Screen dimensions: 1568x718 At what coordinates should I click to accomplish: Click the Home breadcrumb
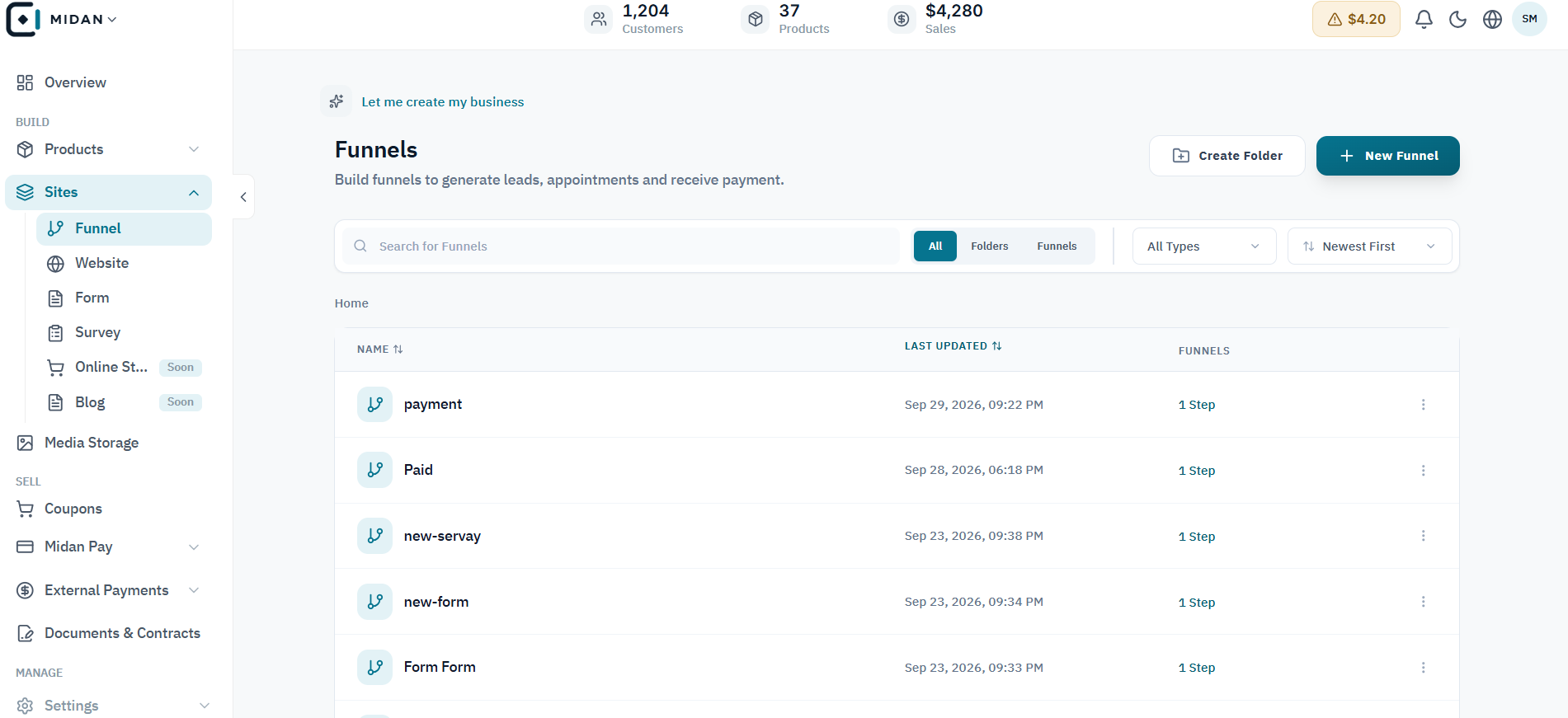[351, 303]
